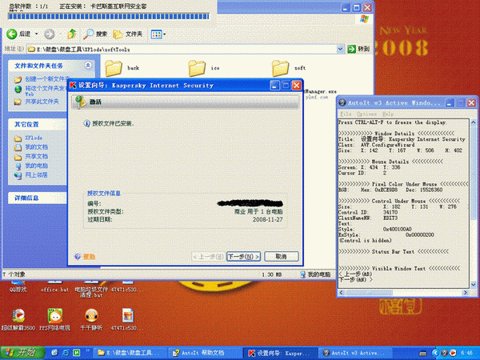The width and height of the screenshot is (480, 360).
Task: Toggle the Folders button in Explorer toolbar
Action: point(127,34)
